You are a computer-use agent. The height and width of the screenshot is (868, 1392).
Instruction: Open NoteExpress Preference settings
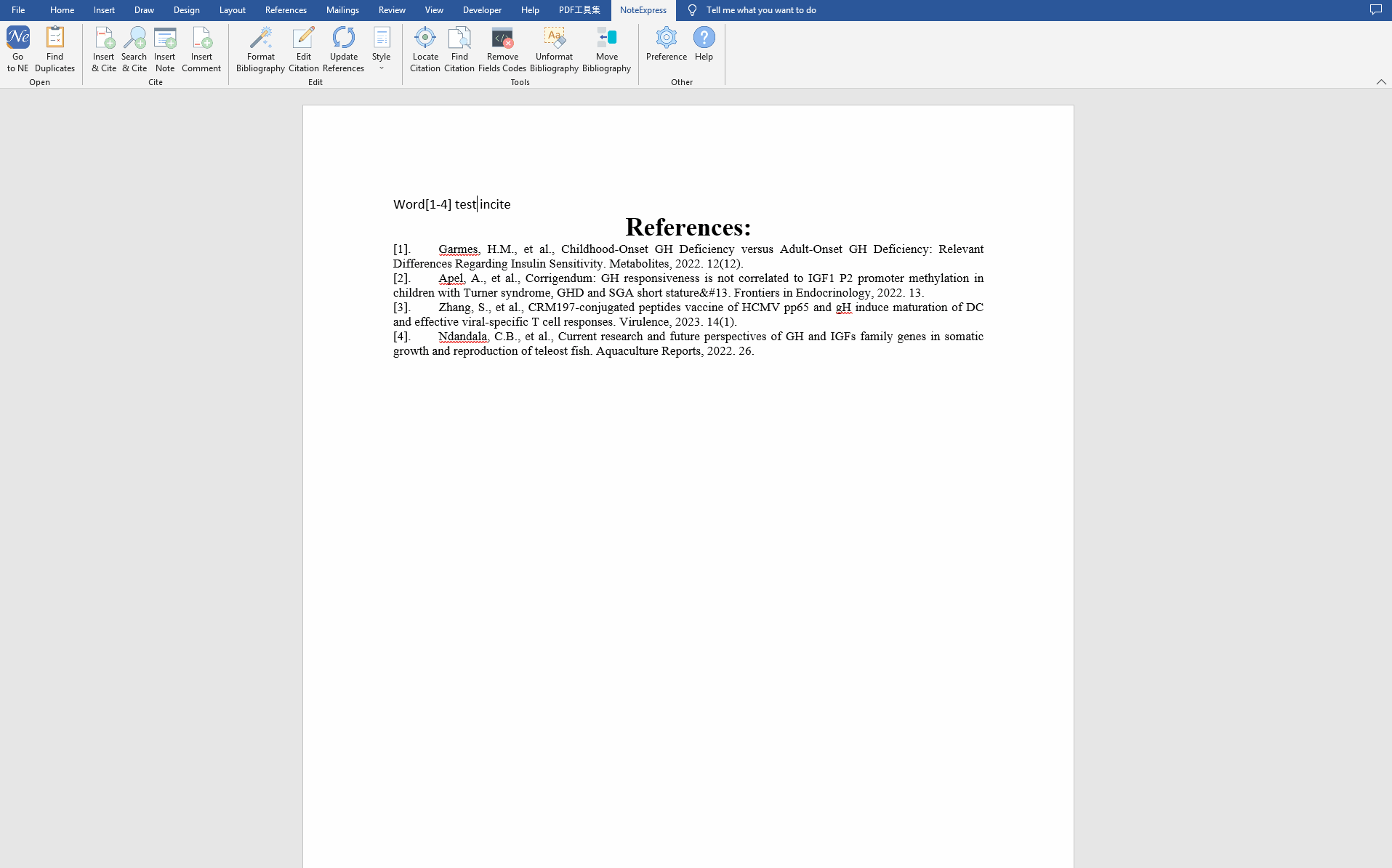pyautogui.click(x=667, y=44)
